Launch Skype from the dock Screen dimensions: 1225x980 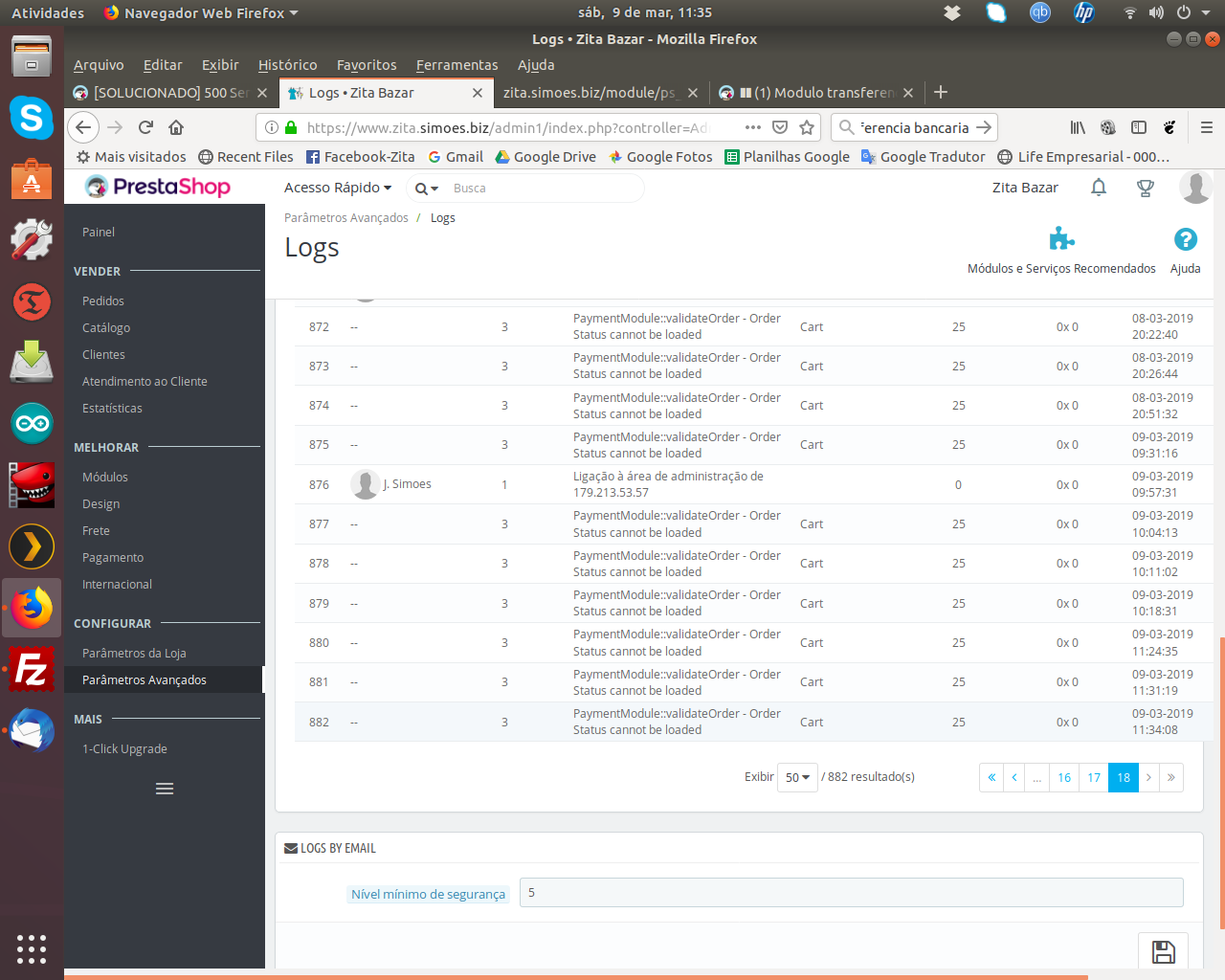coord(32,118)
